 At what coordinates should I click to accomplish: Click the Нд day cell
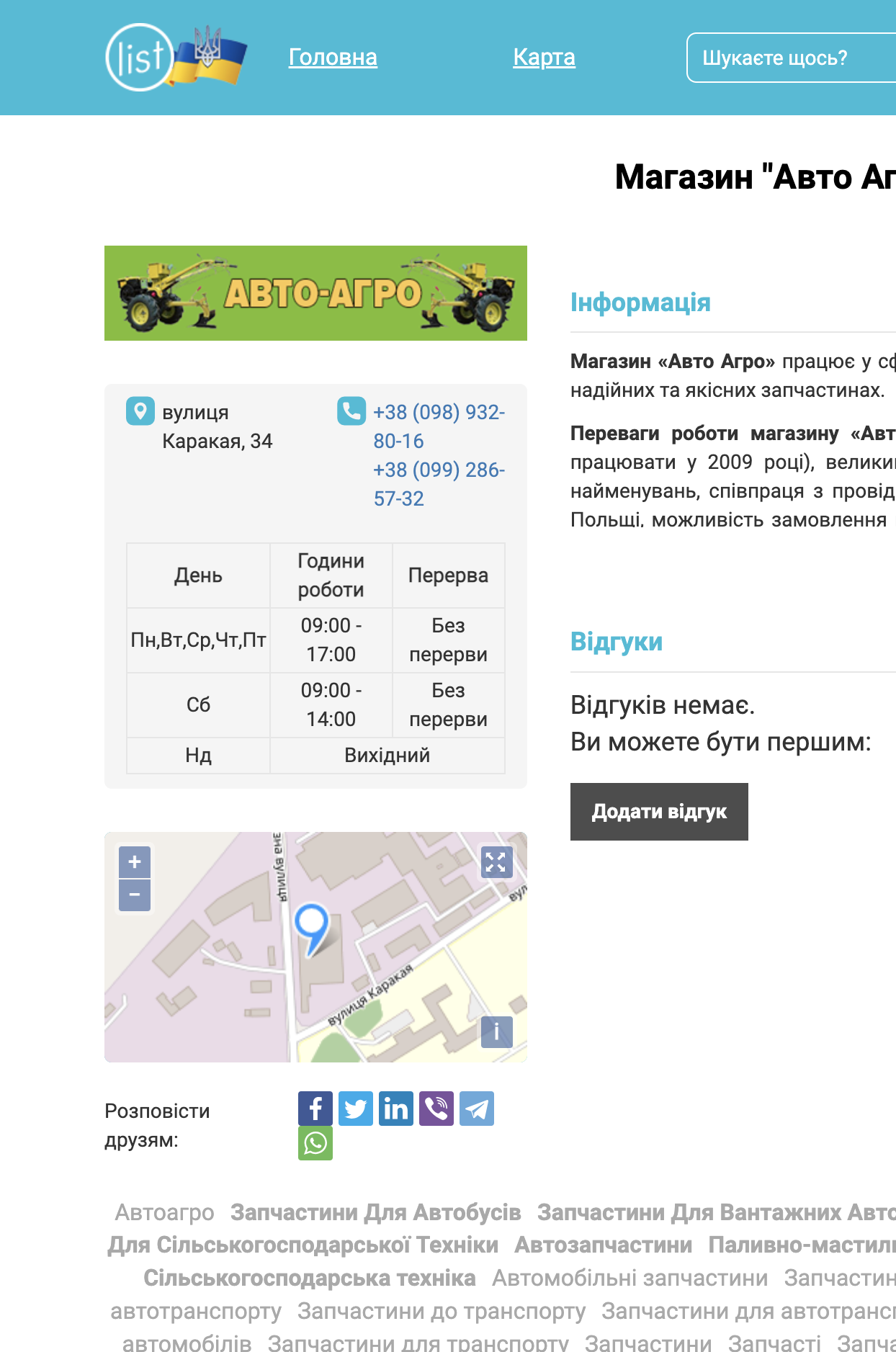pos(199,756)
